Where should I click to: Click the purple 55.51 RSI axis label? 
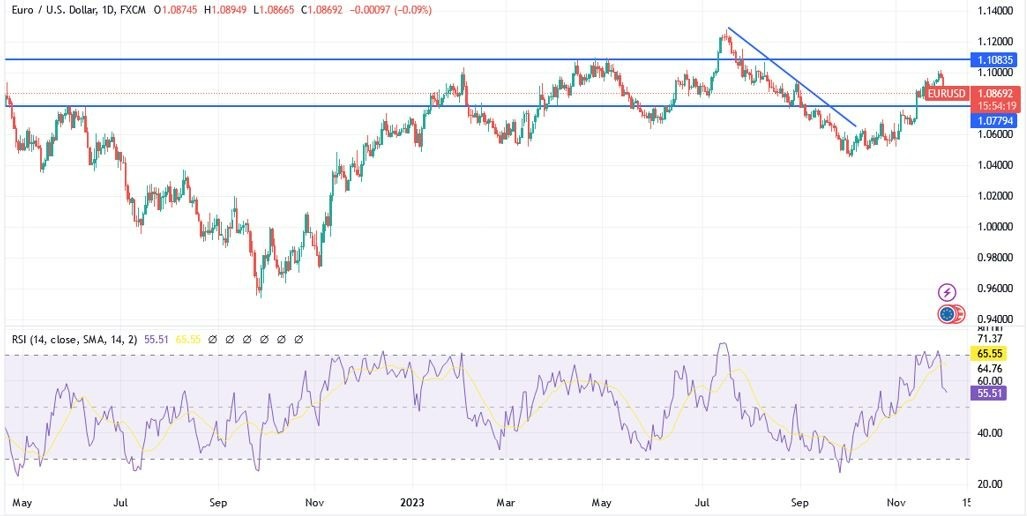click(x=990, y=393)
